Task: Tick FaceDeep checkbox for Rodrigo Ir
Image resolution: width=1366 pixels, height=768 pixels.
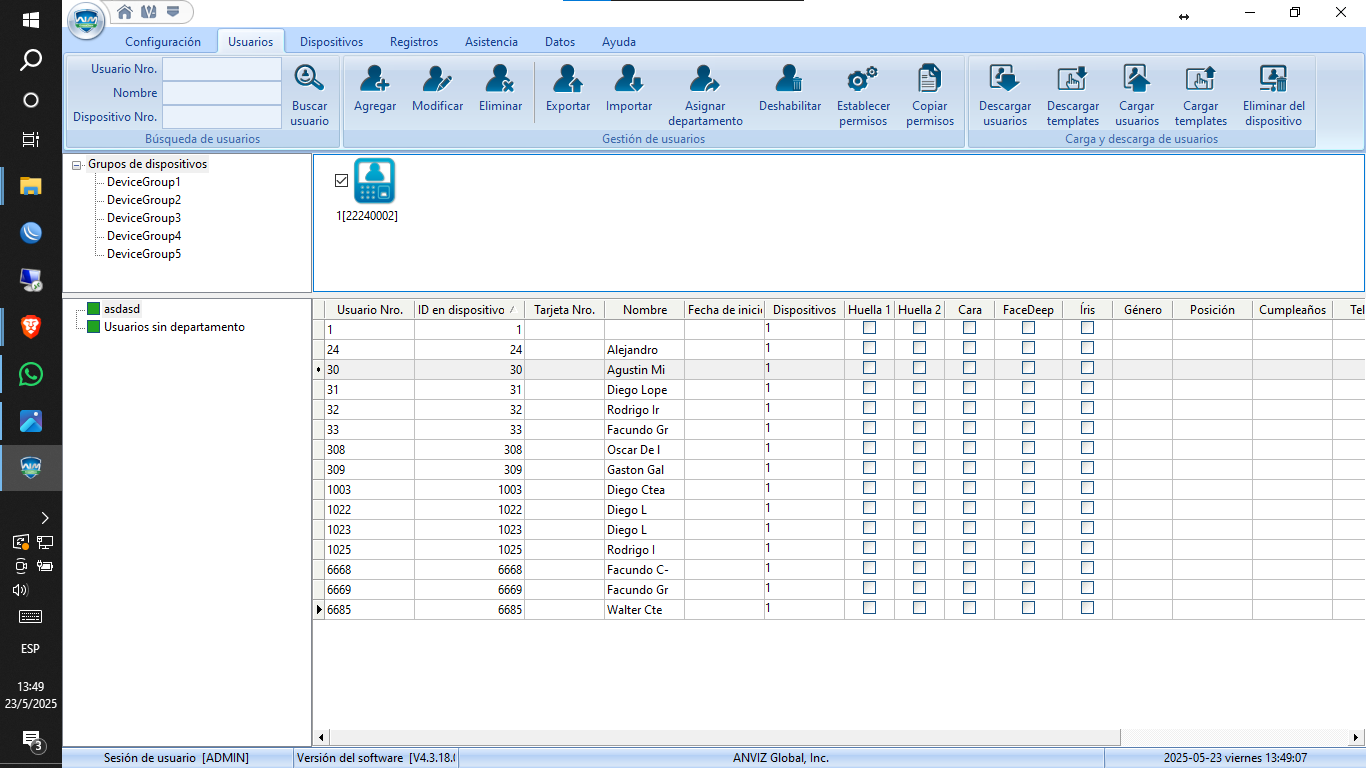Action: pyautogui.click(x=1028, y=408)
